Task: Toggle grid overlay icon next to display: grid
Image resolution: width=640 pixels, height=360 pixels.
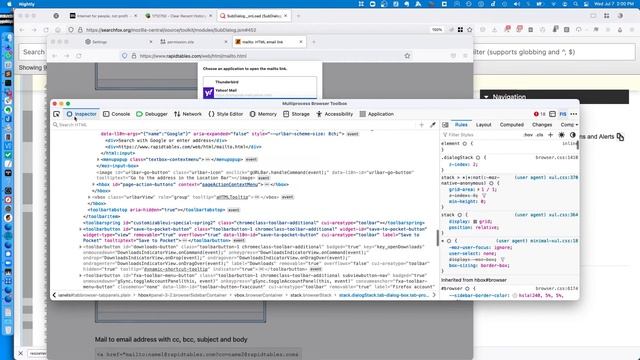Action: 475,222
